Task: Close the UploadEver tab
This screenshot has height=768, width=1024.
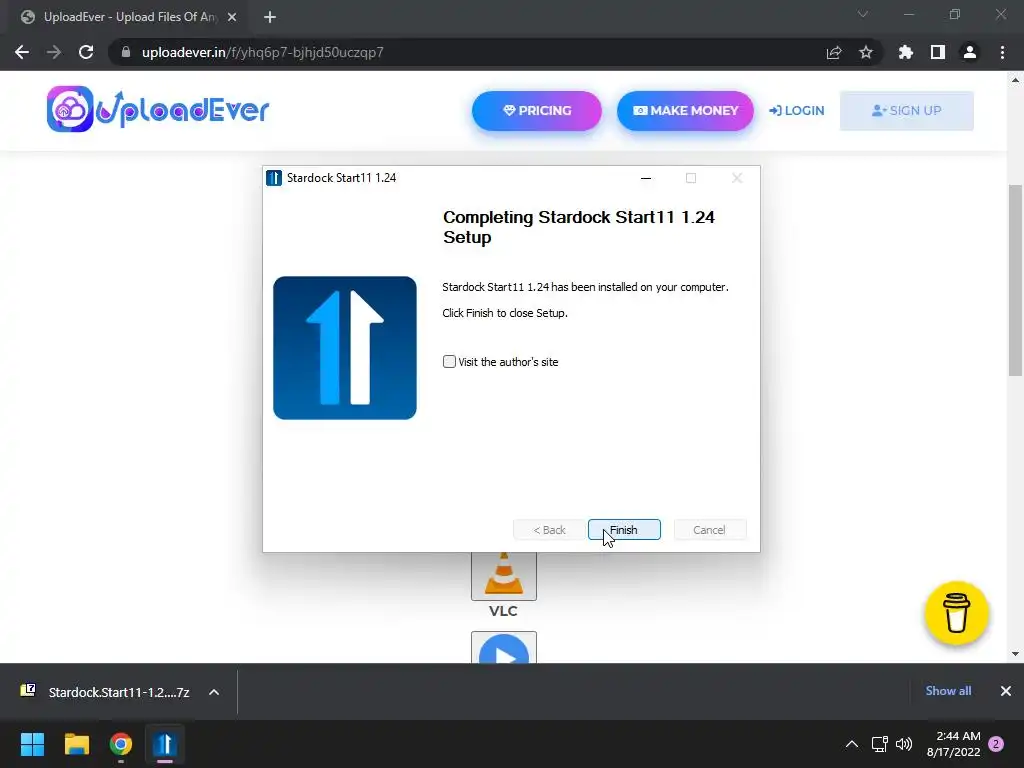Action: (232, 17)
